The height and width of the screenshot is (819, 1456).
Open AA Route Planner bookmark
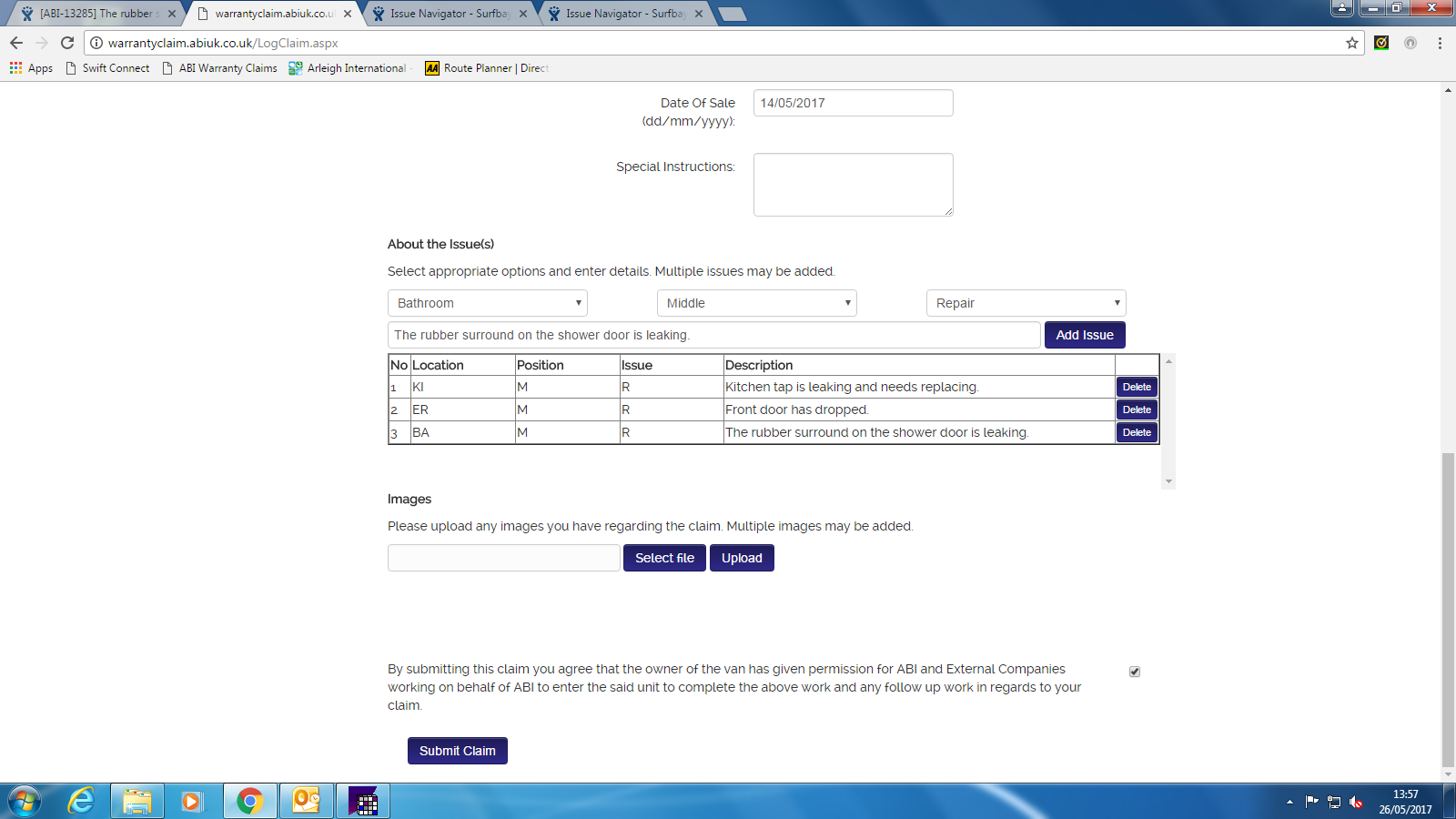point(487,68)
